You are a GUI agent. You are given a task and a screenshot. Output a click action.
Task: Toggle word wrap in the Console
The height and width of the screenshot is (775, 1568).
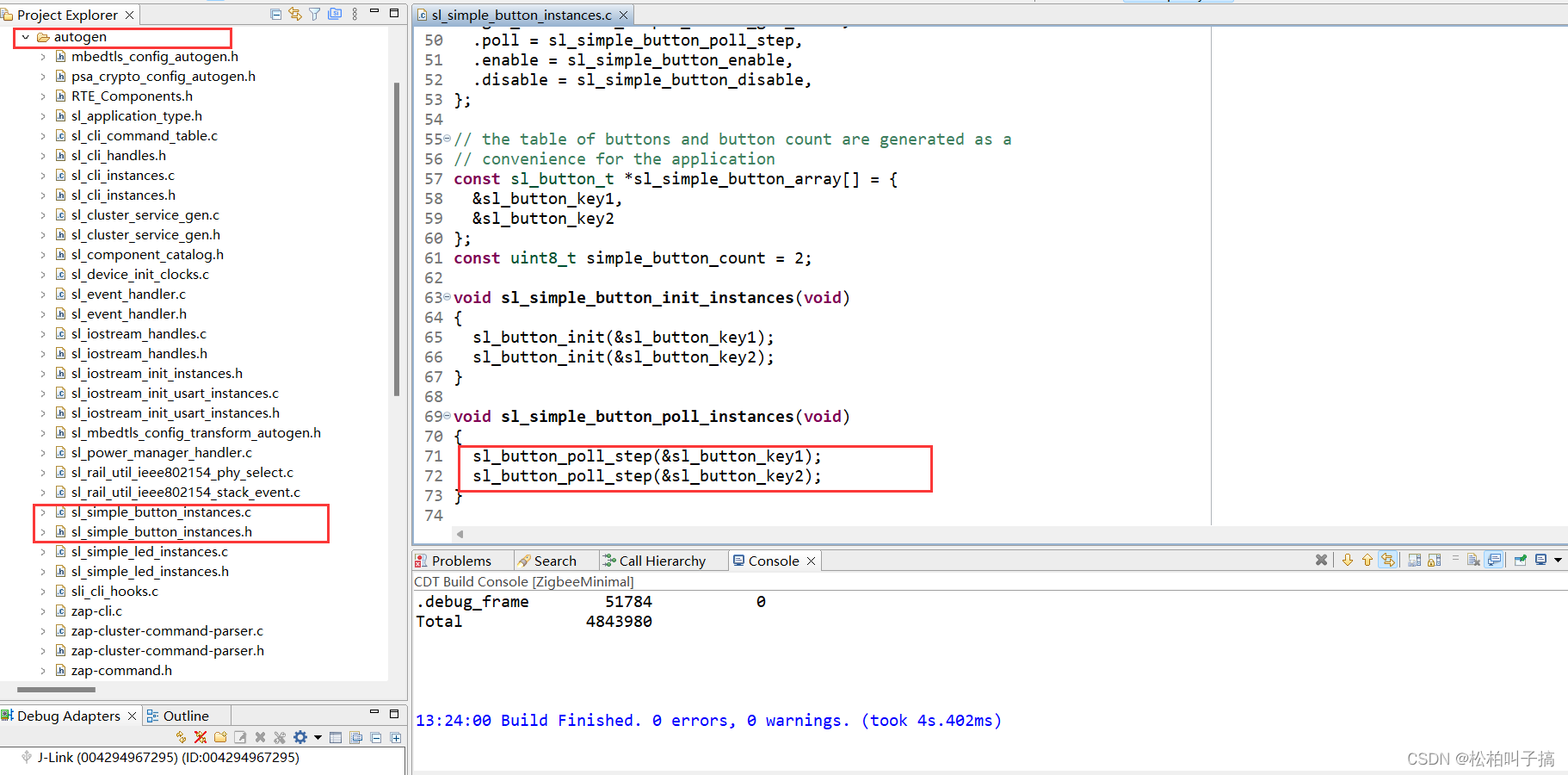coord(1456,560)
